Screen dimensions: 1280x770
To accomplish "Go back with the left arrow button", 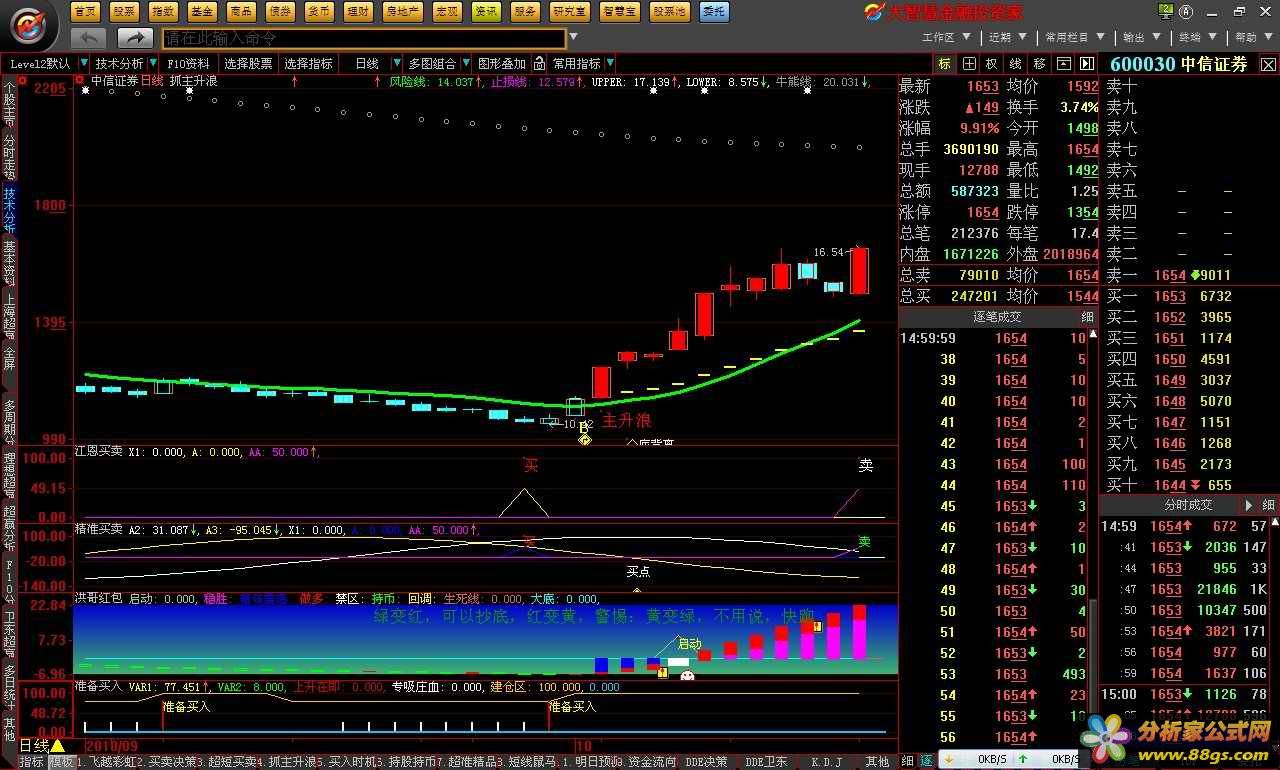I will tap(88, 38).
